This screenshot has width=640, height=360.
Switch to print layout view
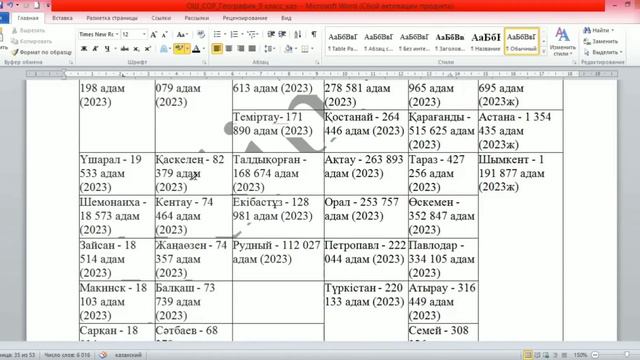coord(528,355)
